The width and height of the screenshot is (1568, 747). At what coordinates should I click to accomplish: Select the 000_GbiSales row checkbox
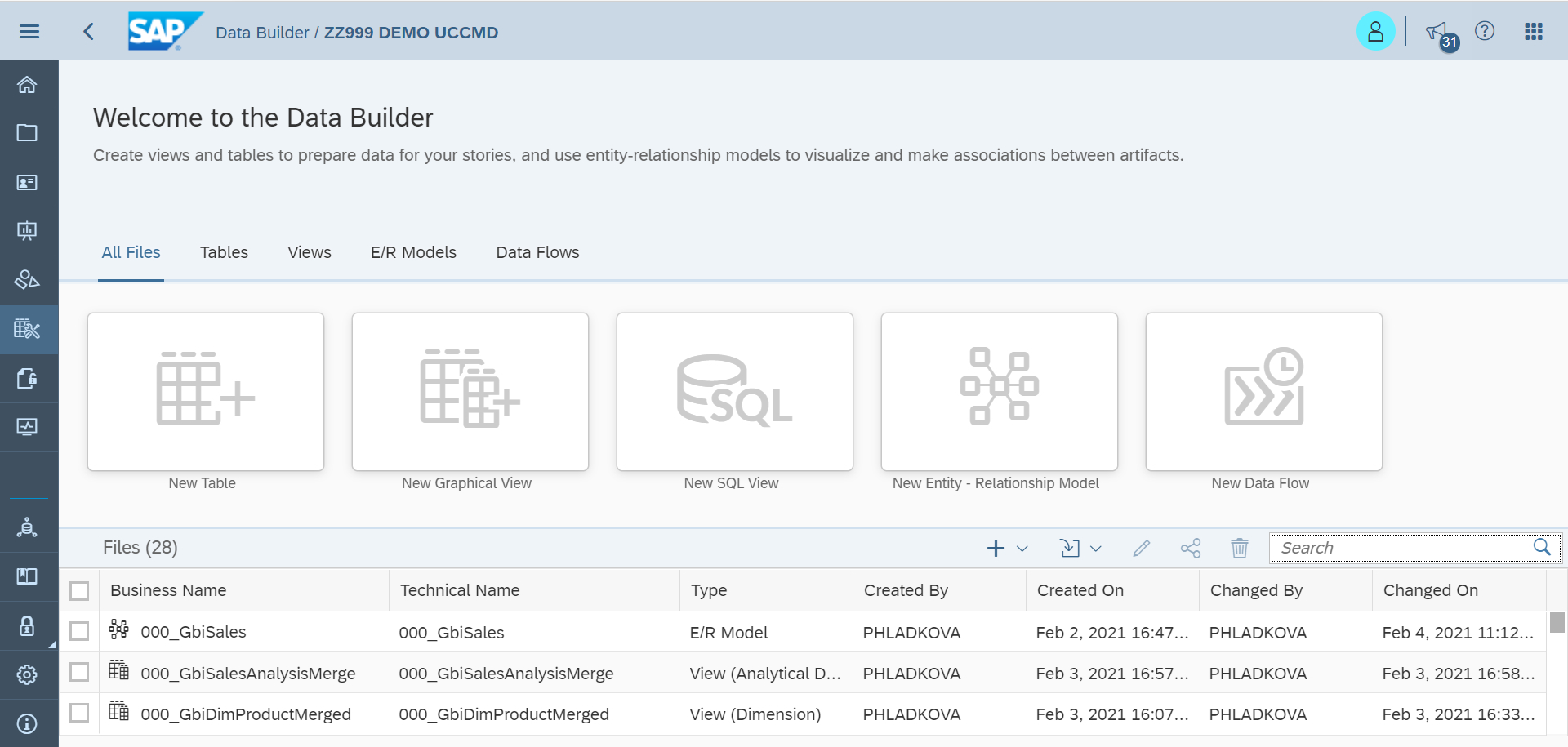click(x=79, y=631)
